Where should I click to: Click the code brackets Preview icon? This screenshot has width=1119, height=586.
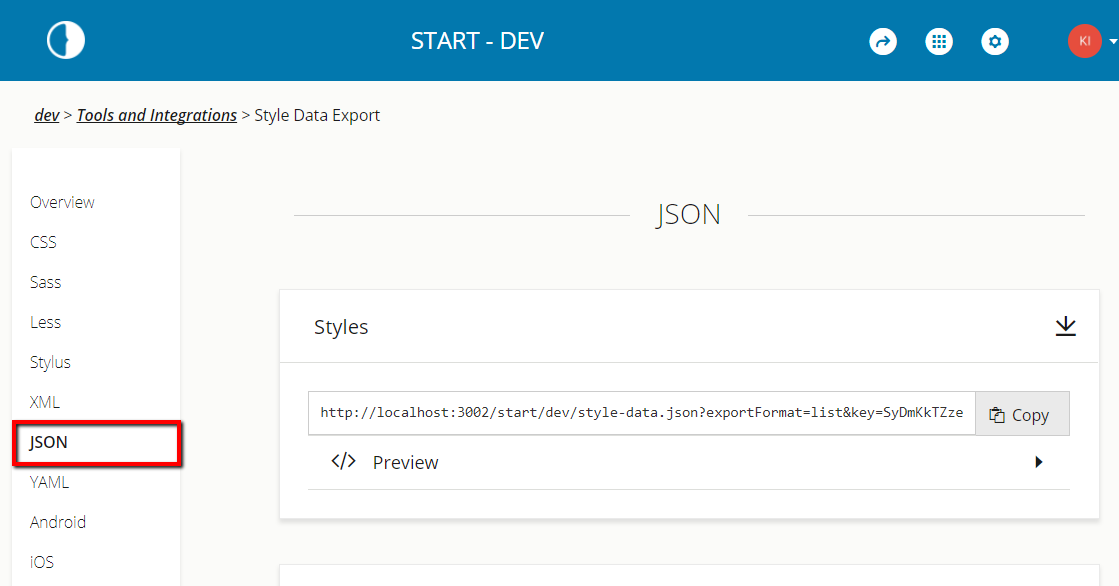coord(343,461)
